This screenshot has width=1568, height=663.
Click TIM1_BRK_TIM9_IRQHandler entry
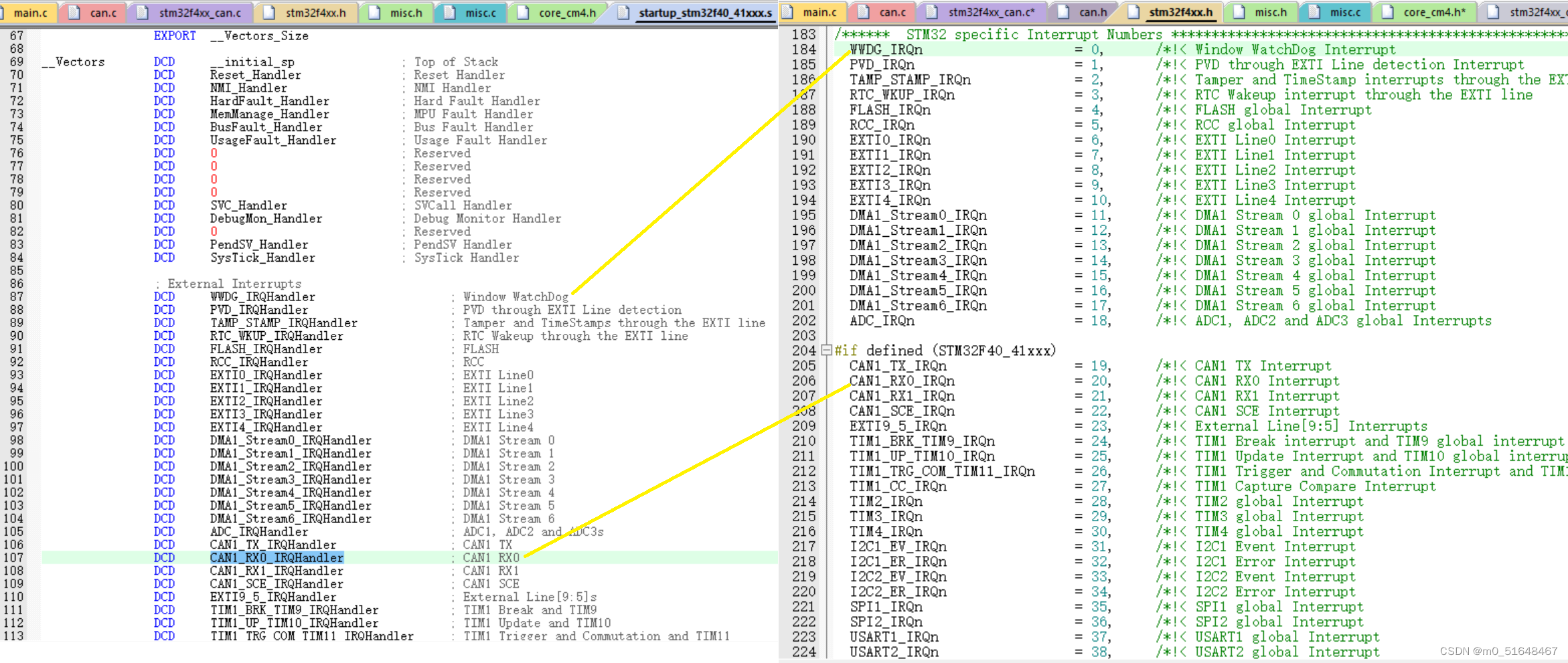click(295, 609)
